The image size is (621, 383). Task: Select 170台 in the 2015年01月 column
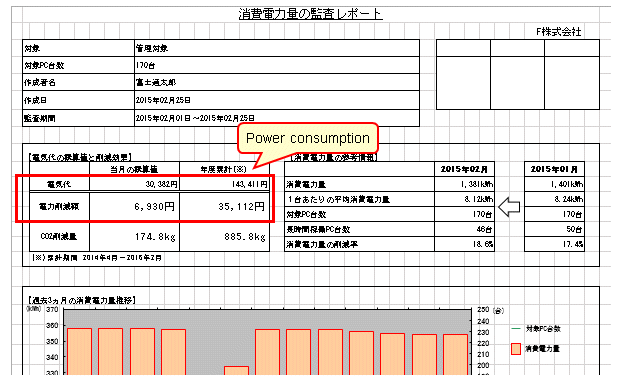click(x=572, y=214)
